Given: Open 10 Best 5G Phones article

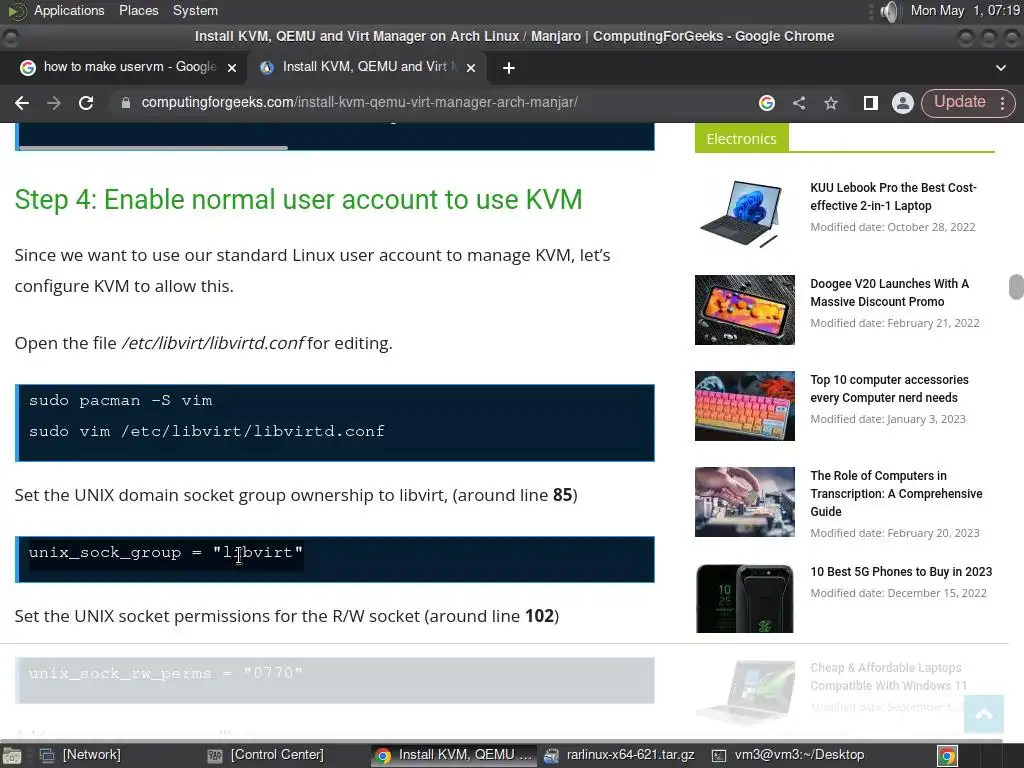Looking at the screenshot, I should coord(901,571).
